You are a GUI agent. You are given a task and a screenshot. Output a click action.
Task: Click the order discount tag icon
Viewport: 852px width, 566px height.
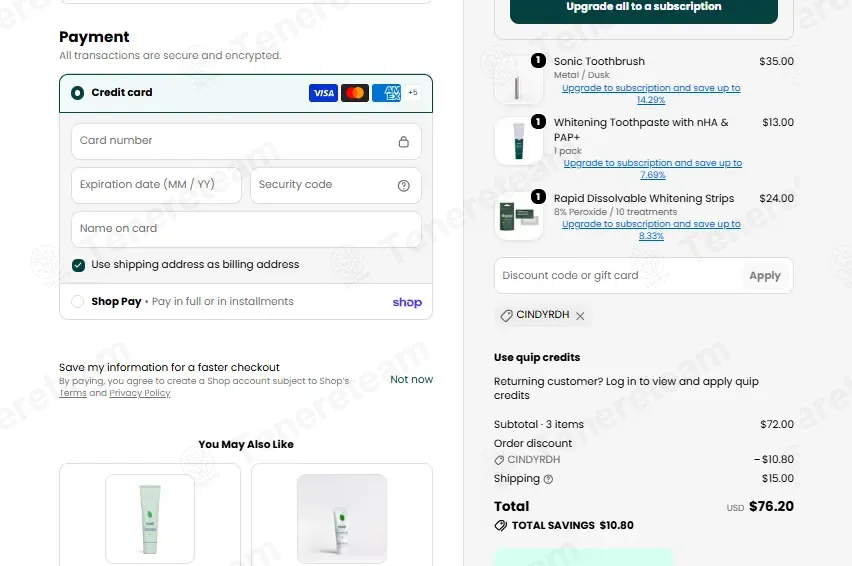click(499, 460)
